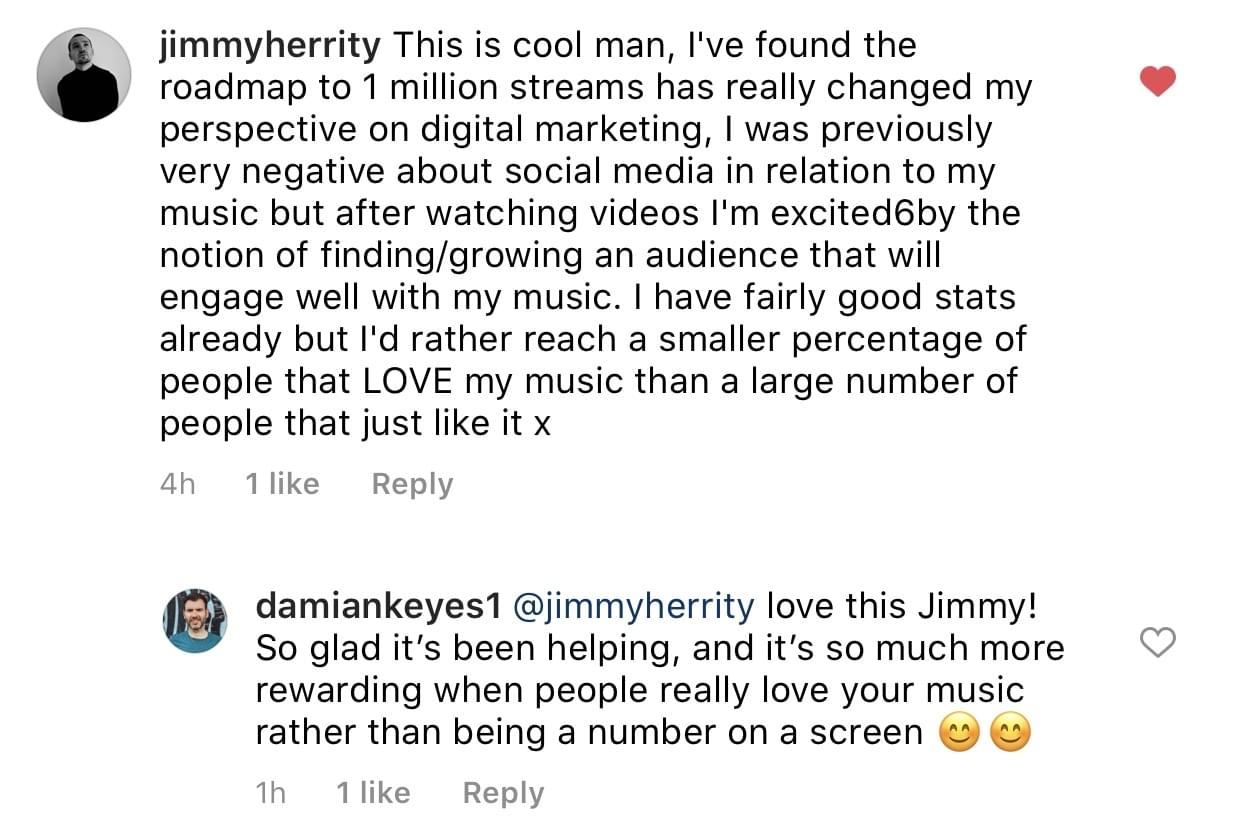The image size is (1242, 837).
Task: Like damiankeyes1's reply with the heart outline
Action: [1157, 643]
